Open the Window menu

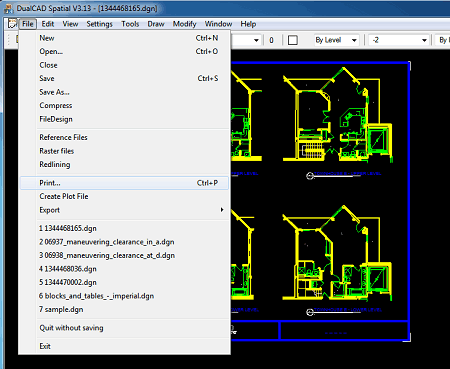[218, 24]
